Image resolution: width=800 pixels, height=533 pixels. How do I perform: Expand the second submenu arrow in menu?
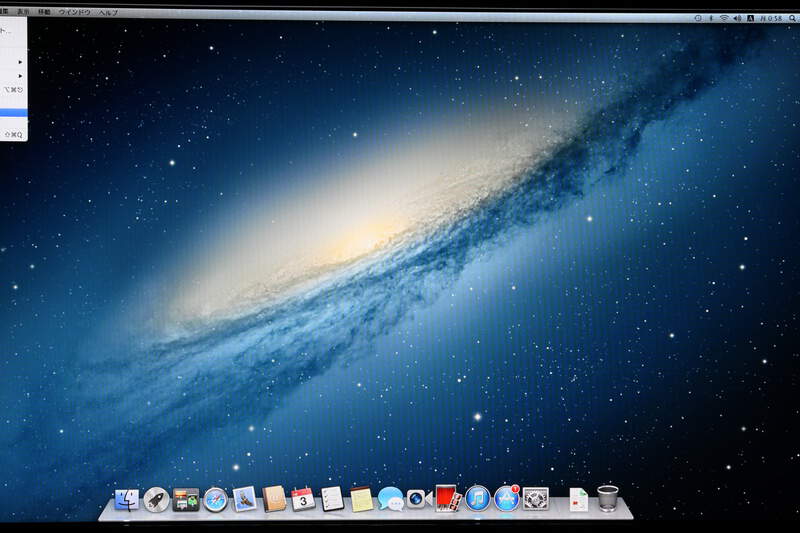coord(20,76)
